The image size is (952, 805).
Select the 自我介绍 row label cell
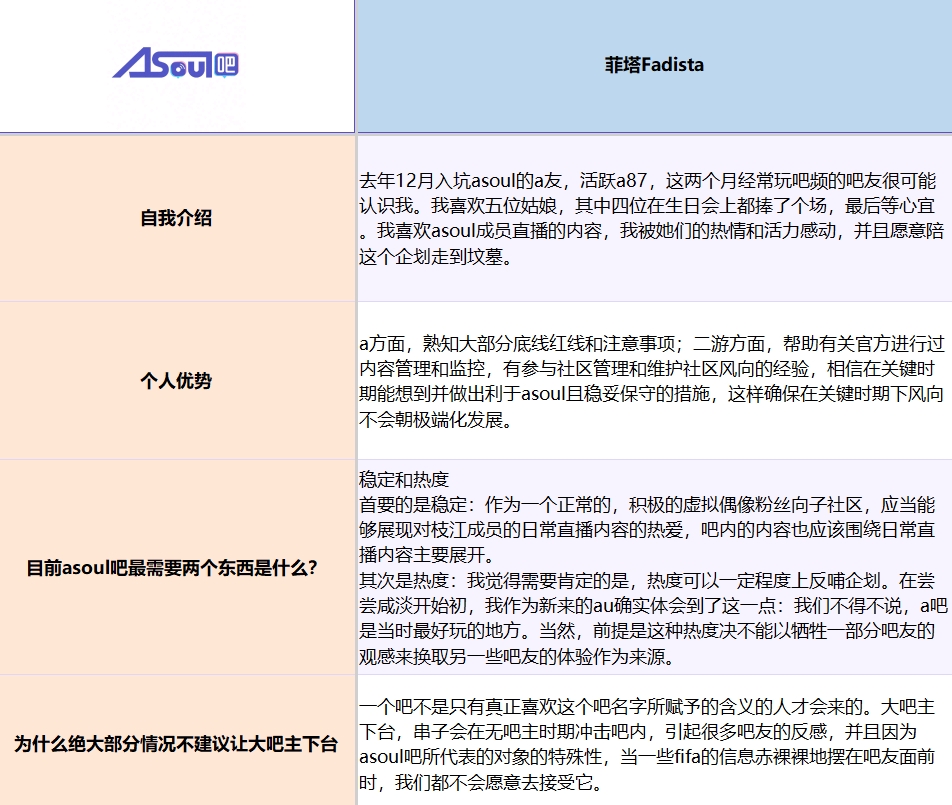(x=177, y=218)
